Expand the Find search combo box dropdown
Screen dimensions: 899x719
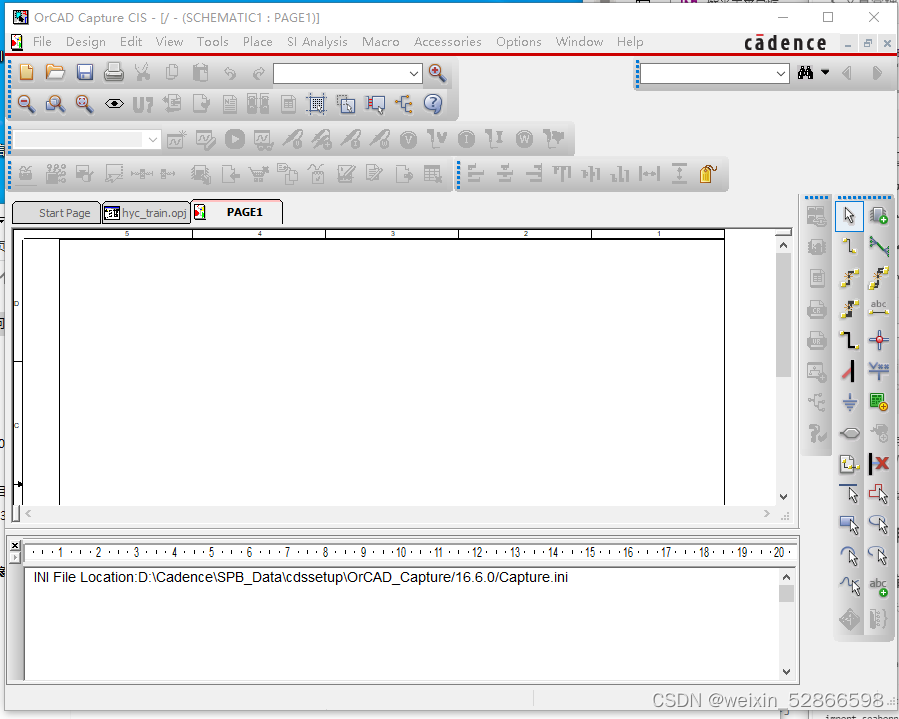[x=780, y=73]
